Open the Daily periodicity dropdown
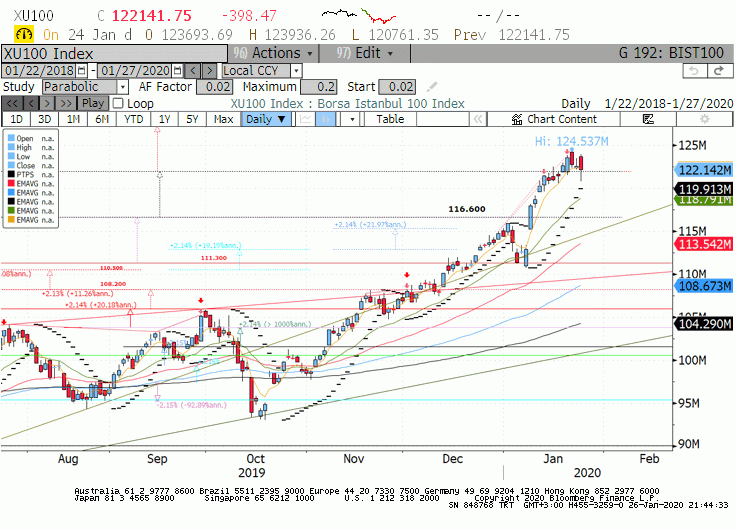The width and height of the screenshot is (736, 530). pyautogui.click(x=266, y=119)
